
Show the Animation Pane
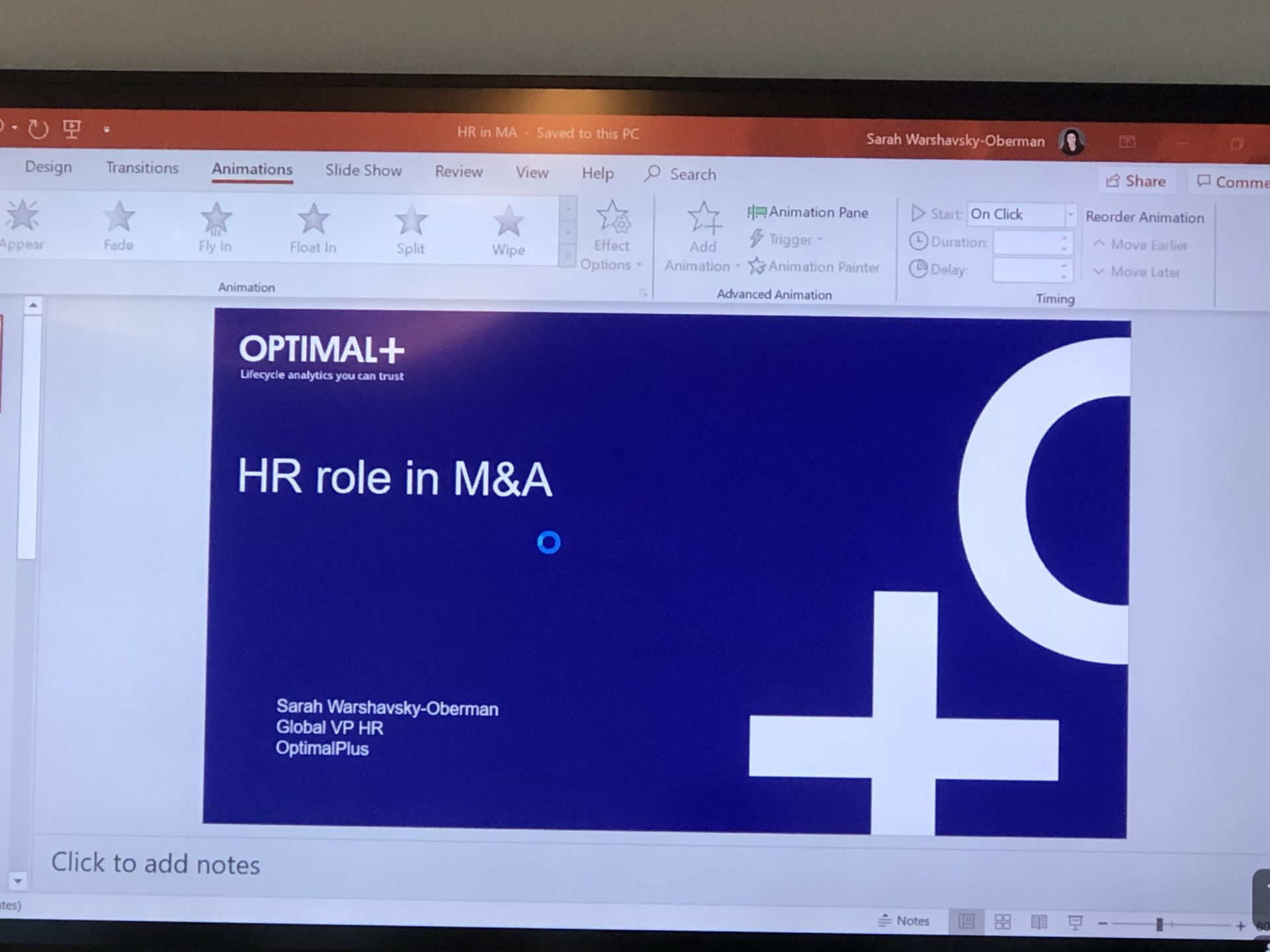pyautogui.click(x=808, y=212)
